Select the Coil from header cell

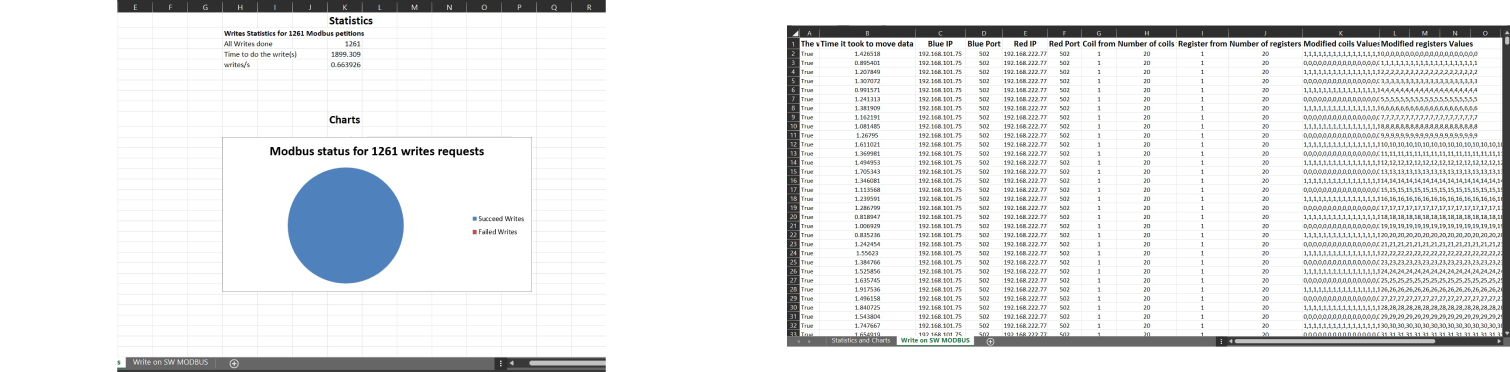point(1099,44)
